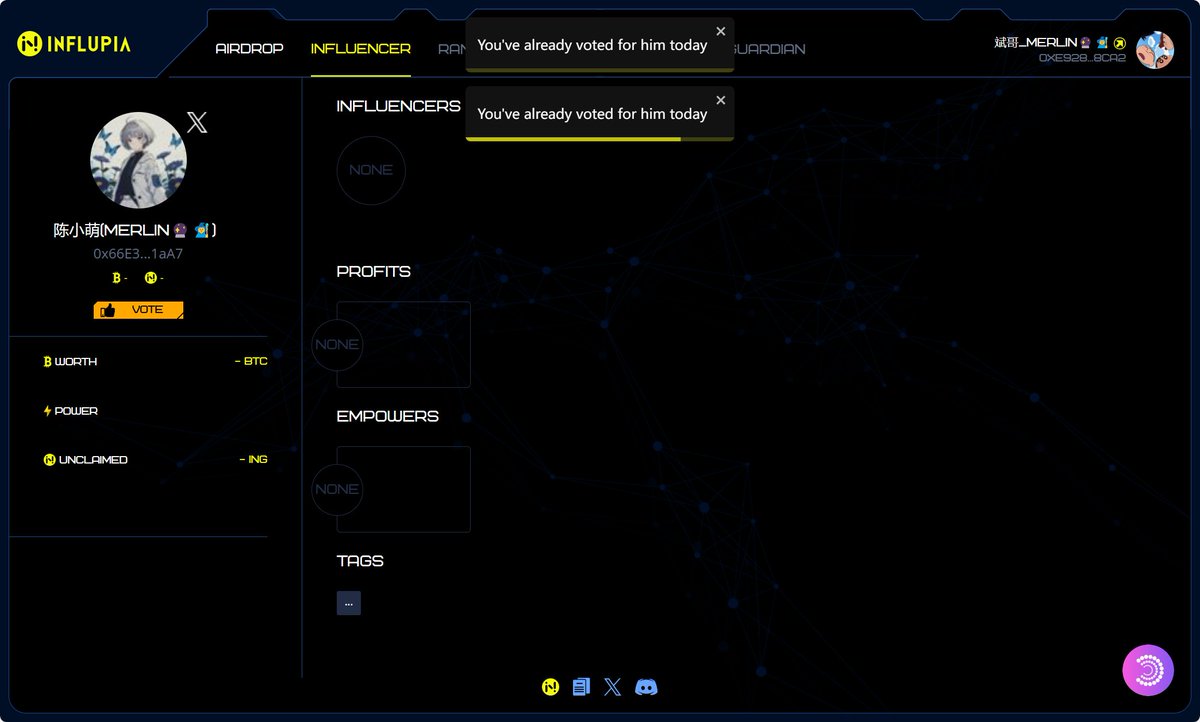Click the NONE circle under PROFITS
The width and height of the screenshot is (1200, 722).
click(x=337, y=345)
